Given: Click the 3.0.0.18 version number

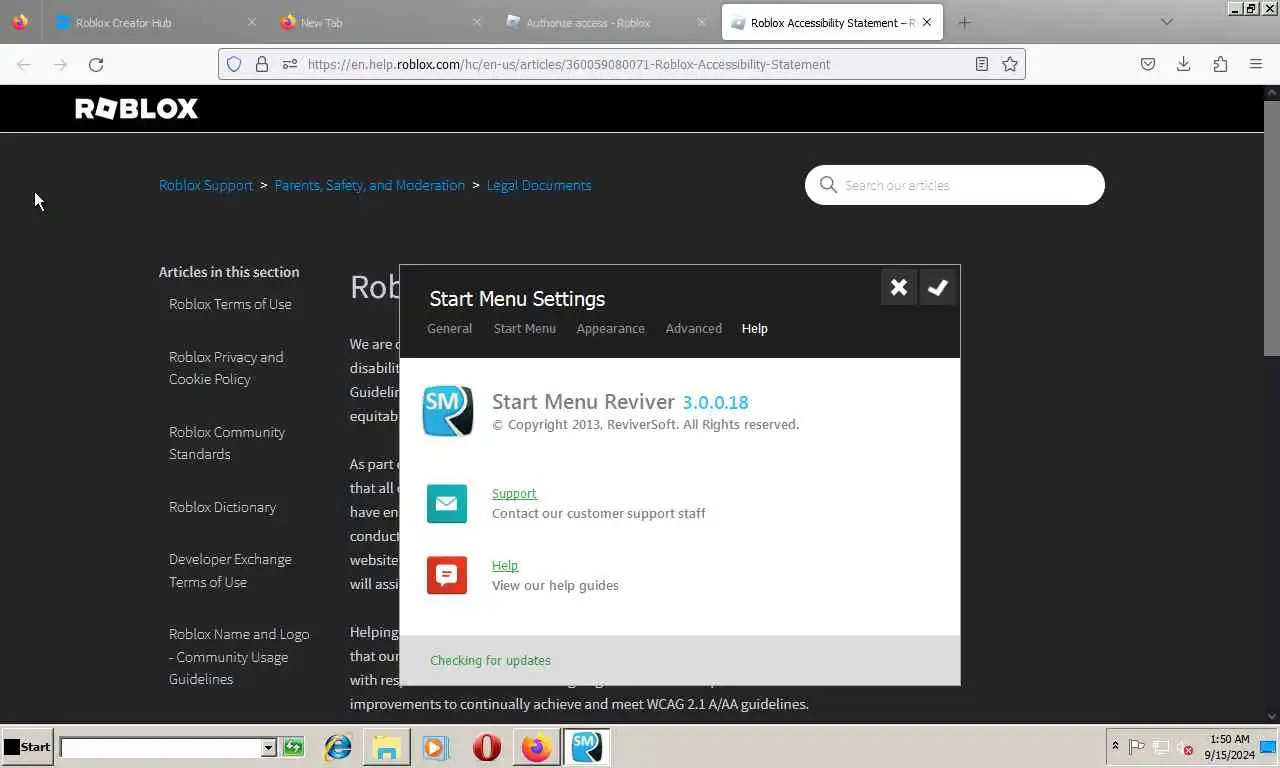Looking at the screenshot, I should click(x=715, y=402).
